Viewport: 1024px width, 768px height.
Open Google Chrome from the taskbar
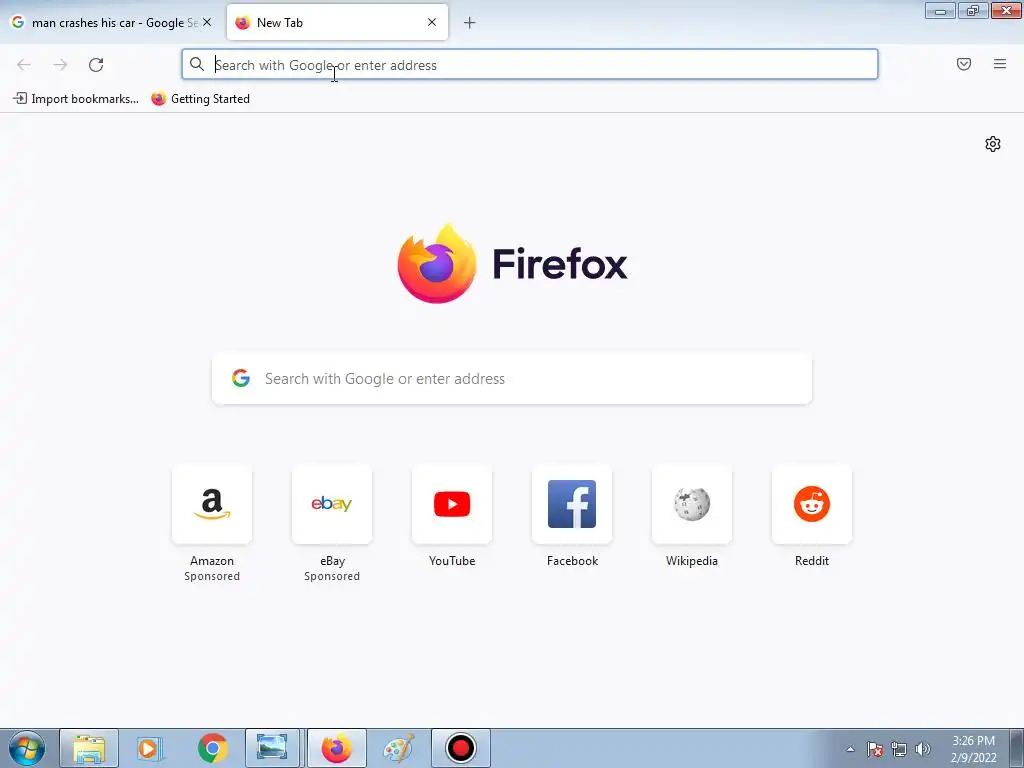[212, 748]
